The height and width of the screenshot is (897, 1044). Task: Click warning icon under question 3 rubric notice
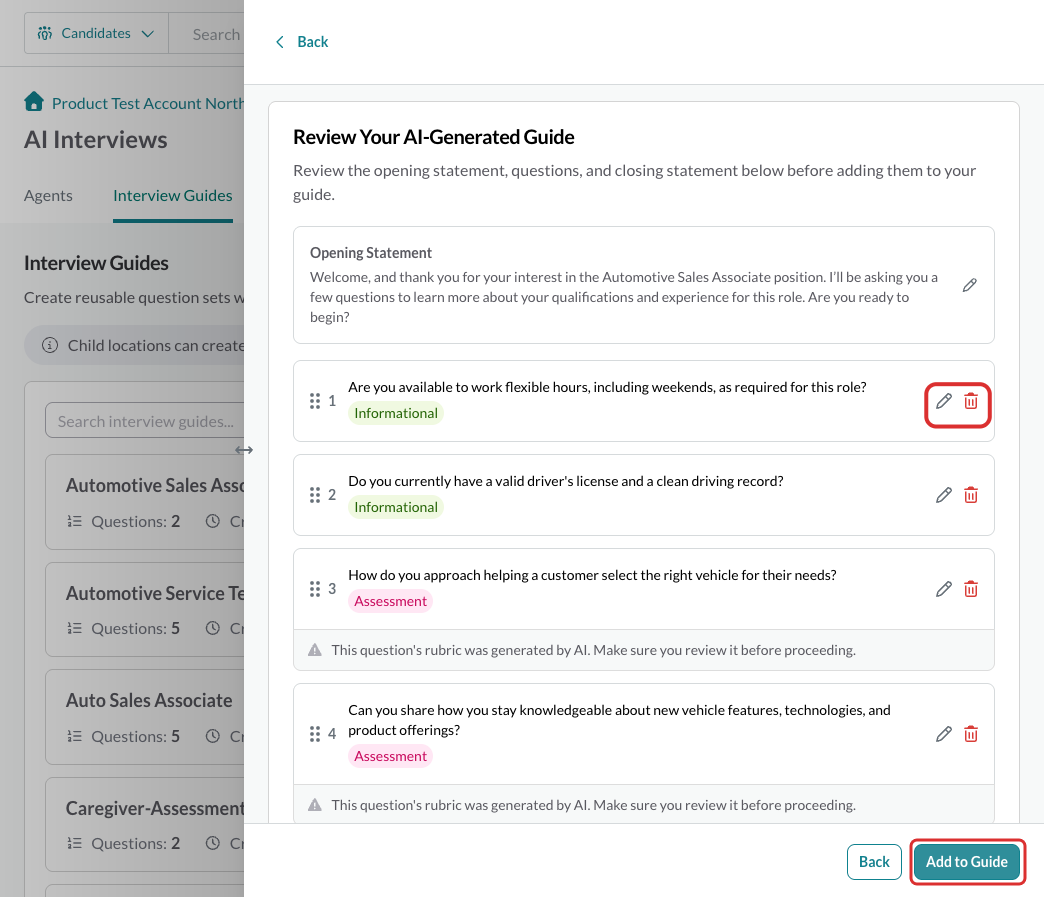point(315,650)
